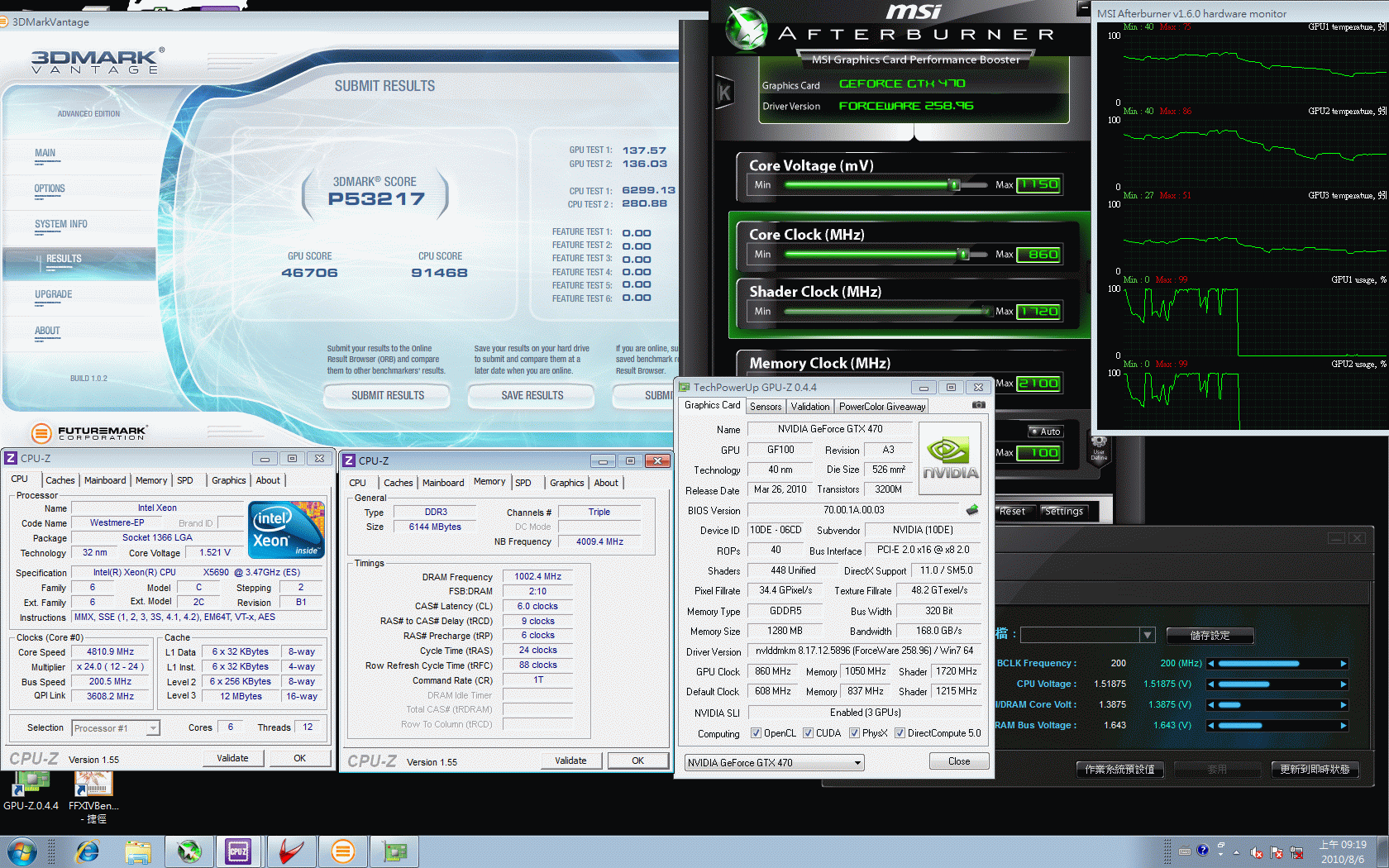This screenshot has height=868, width=1389.
Task: Open Graphics tab in right CPU-Z window
Action: (x=567, y=483)
